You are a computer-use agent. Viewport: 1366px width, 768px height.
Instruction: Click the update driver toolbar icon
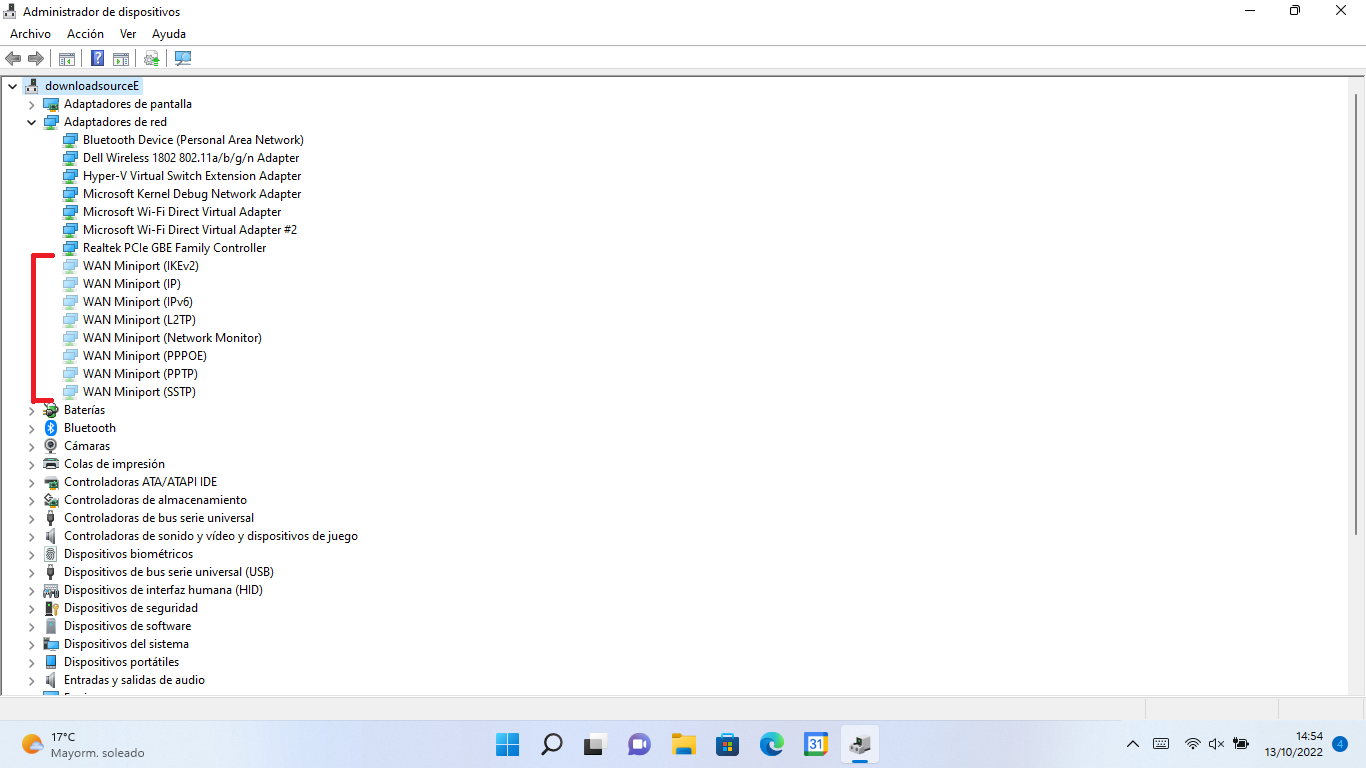152,58
